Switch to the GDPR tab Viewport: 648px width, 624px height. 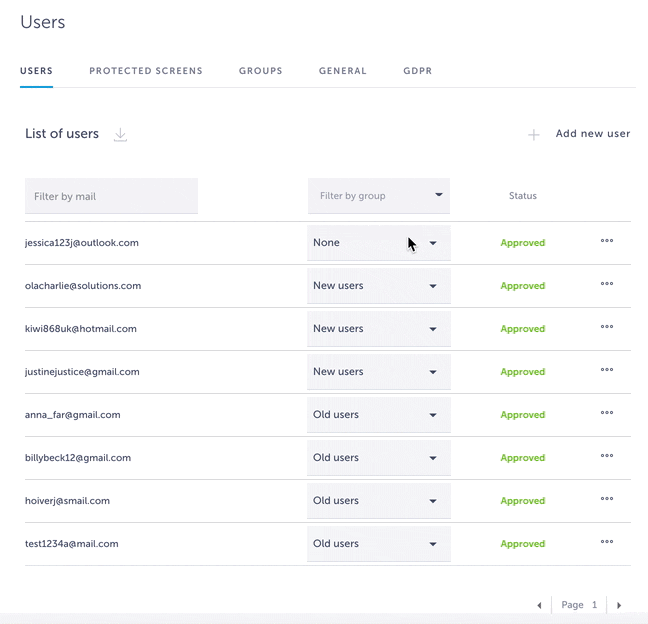(x=417, y=71)
